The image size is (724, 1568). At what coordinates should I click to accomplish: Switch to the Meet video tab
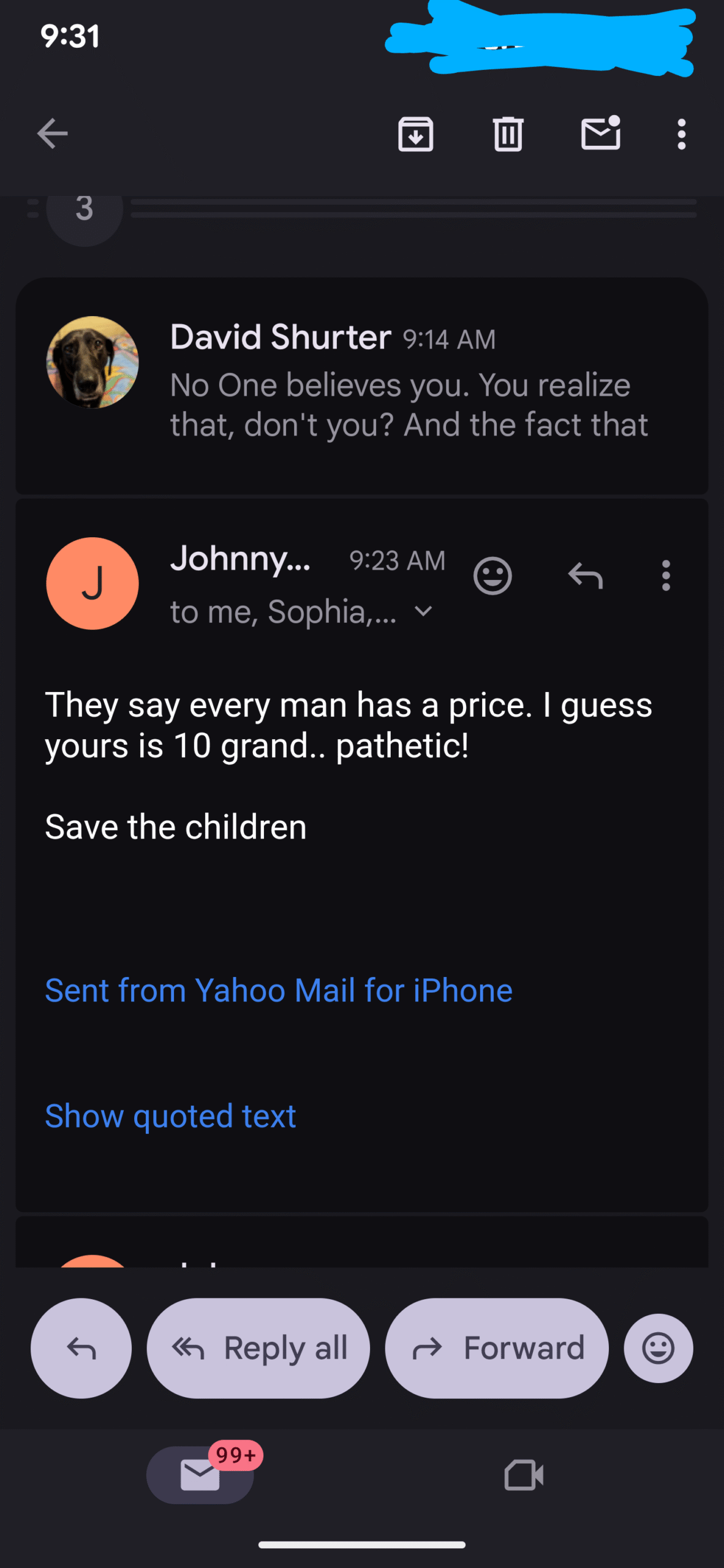(x=524, y=1475)
